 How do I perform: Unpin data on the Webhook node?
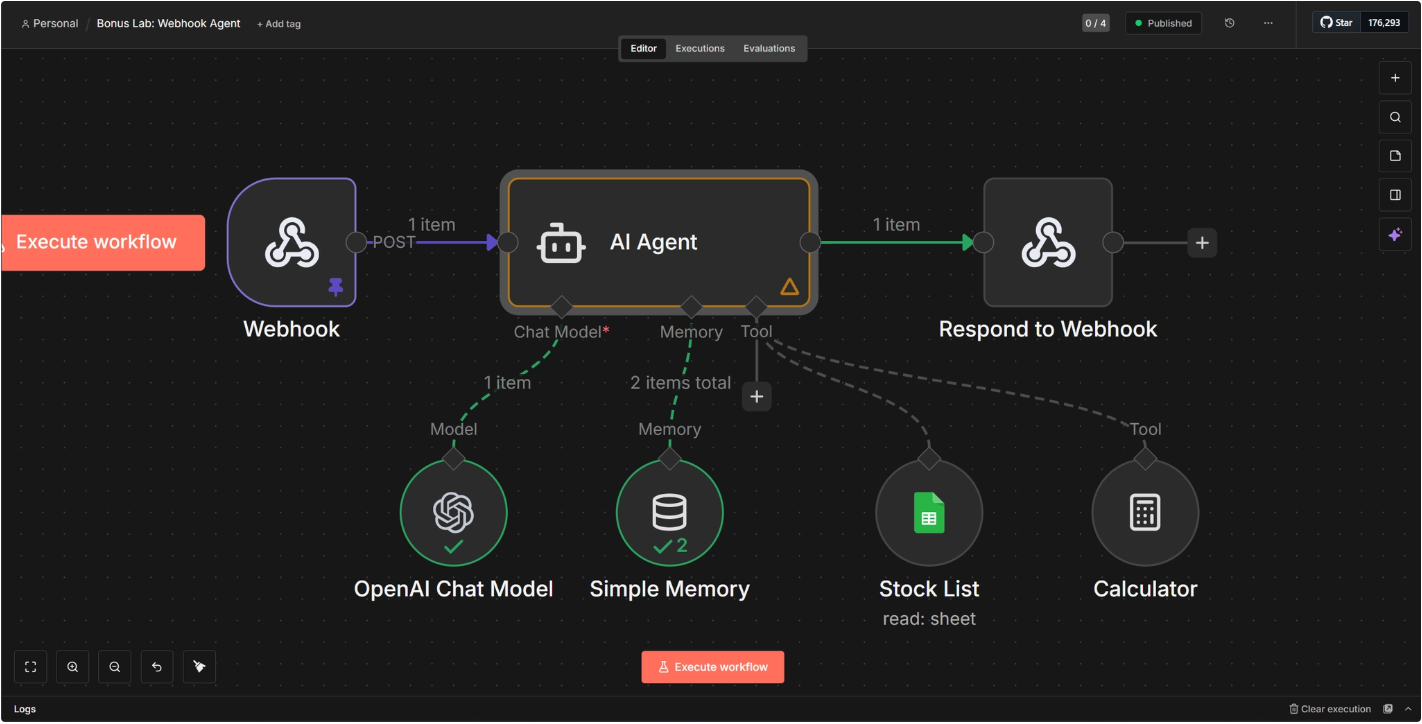335,287
